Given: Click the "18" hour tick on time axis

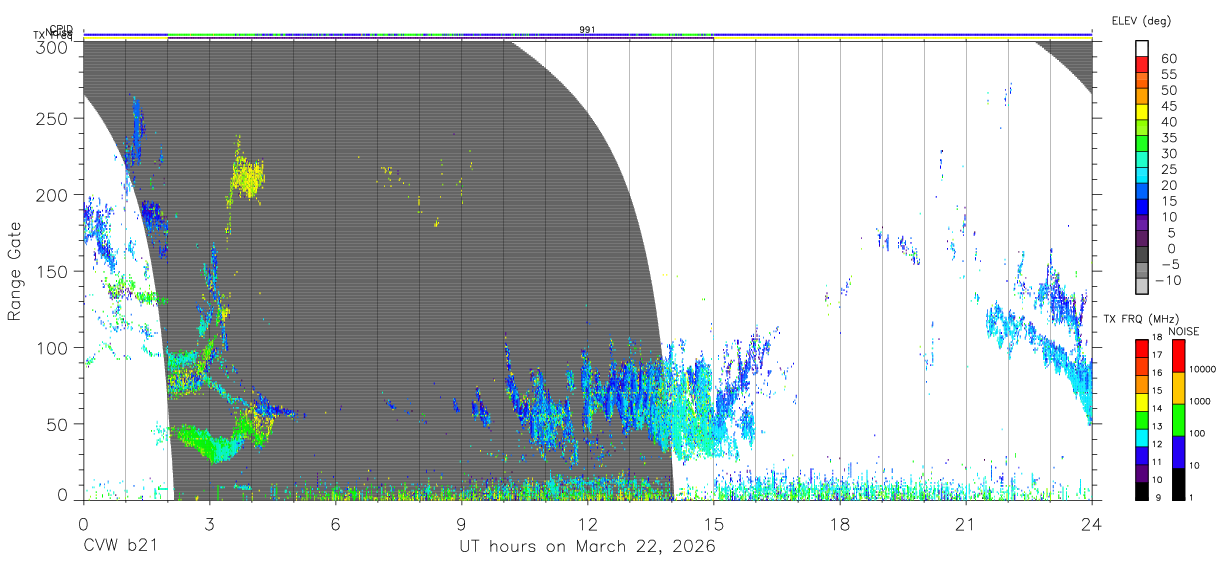Looking at the screenshot, I should [x=840, y=523].
